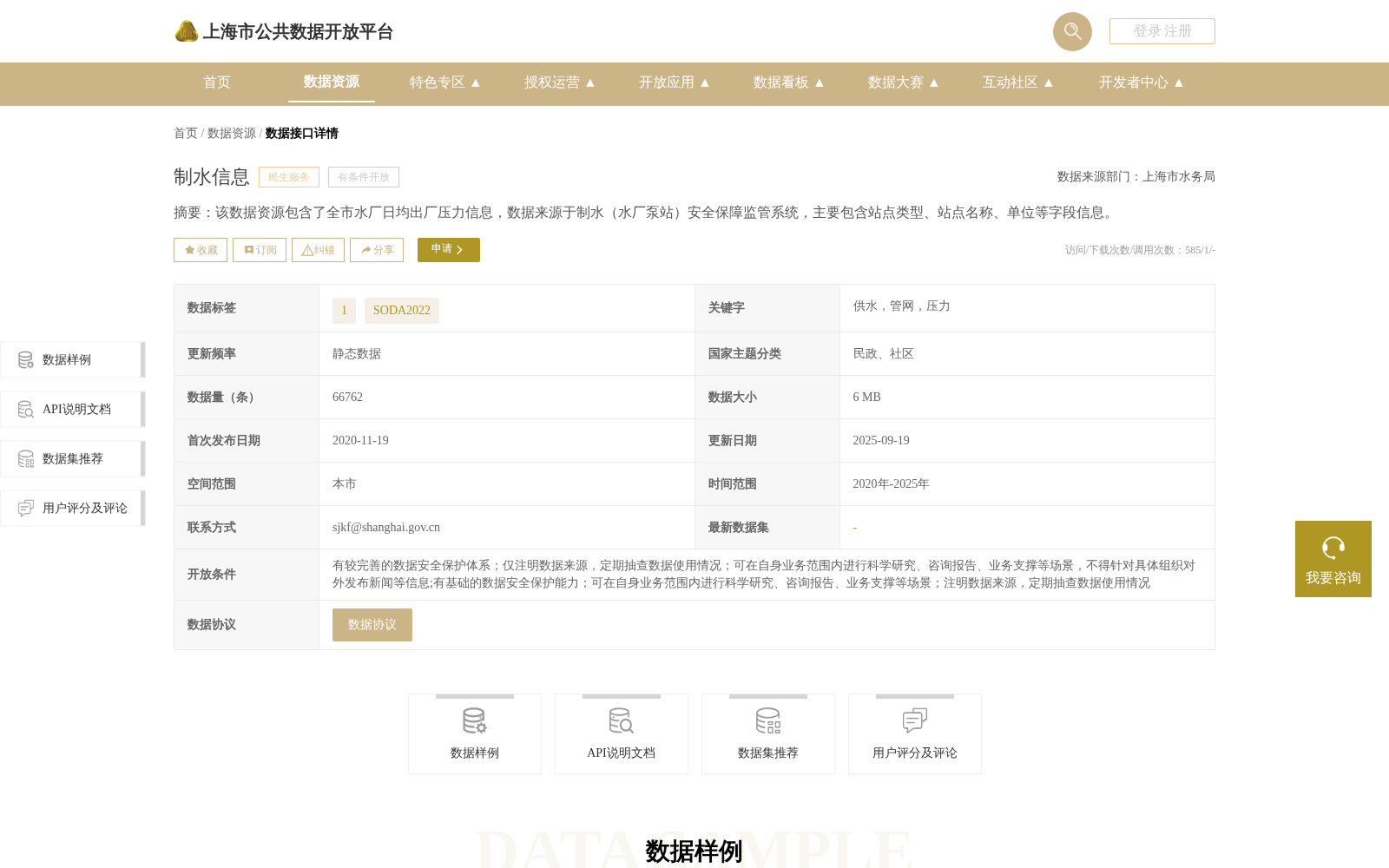Jump to 用户评分及评论 text in left sidebar

click(x=85, y=508)
